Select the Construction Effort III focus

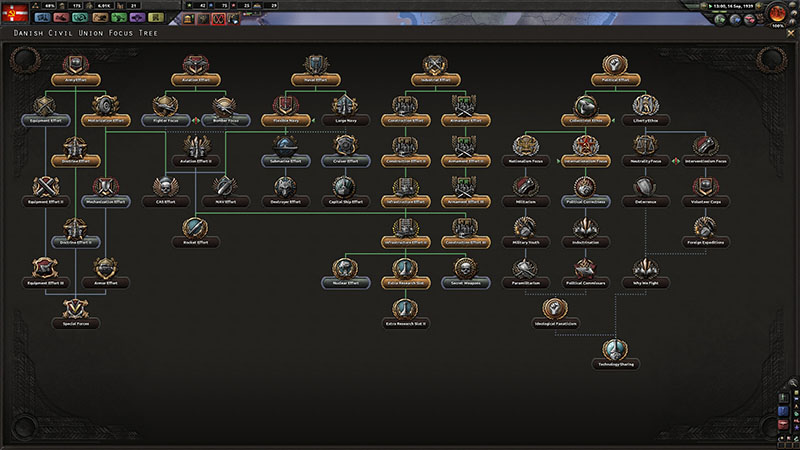tap(466, 233)
